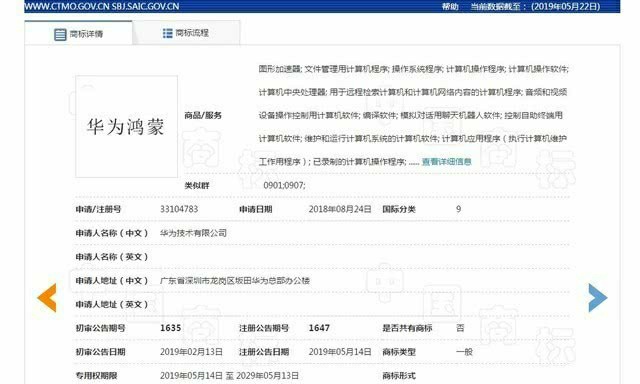Select applicant address 广东省深圳市龙岗区坂田华为总部办公楼
This screenshot has height=384, width=640.
point(235,281)
